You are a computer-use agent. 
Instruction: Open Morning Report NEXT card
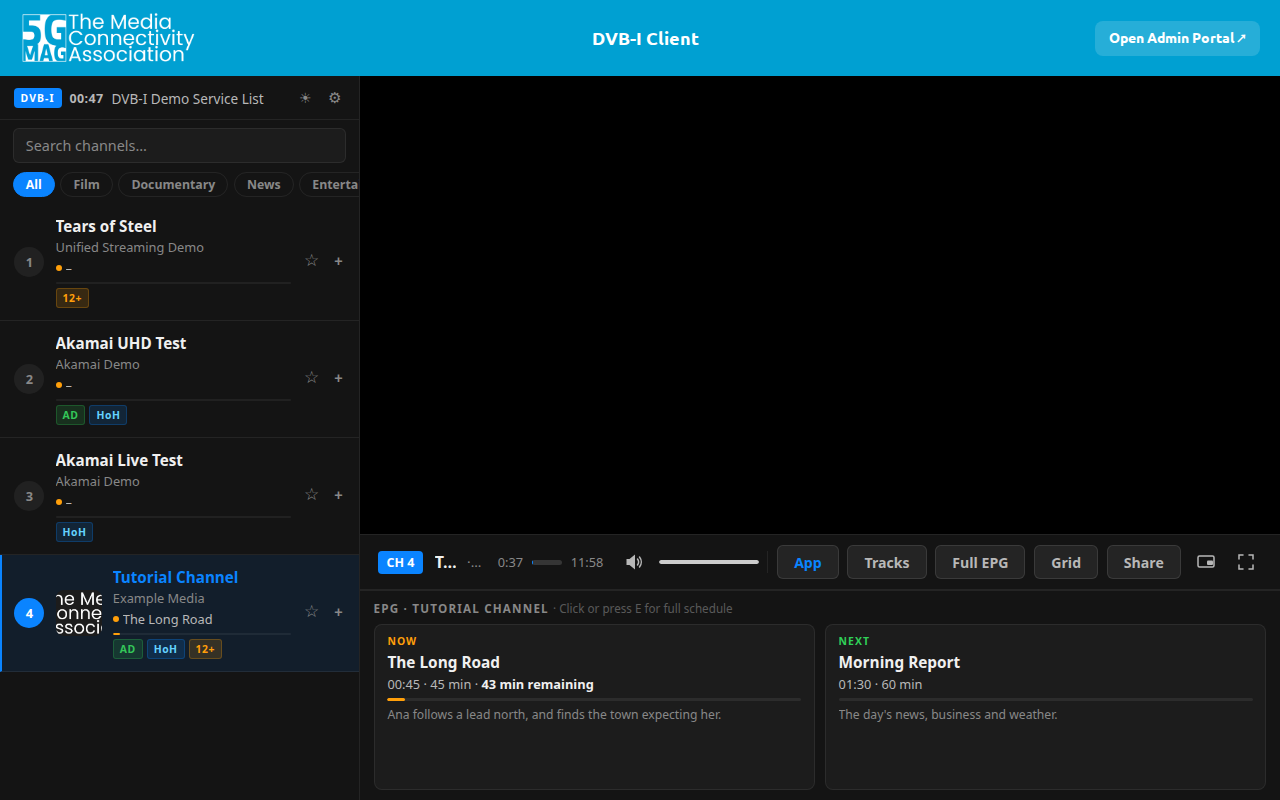point(1045,707)
